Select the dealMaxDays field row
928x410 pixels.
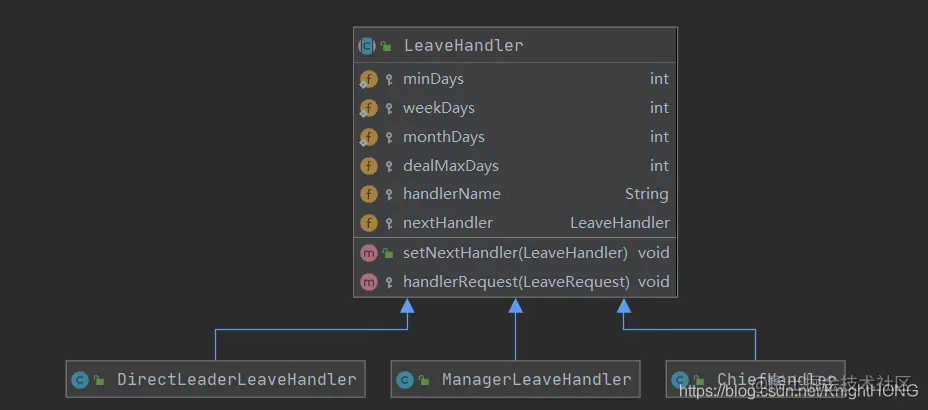(x=515, y=166)
